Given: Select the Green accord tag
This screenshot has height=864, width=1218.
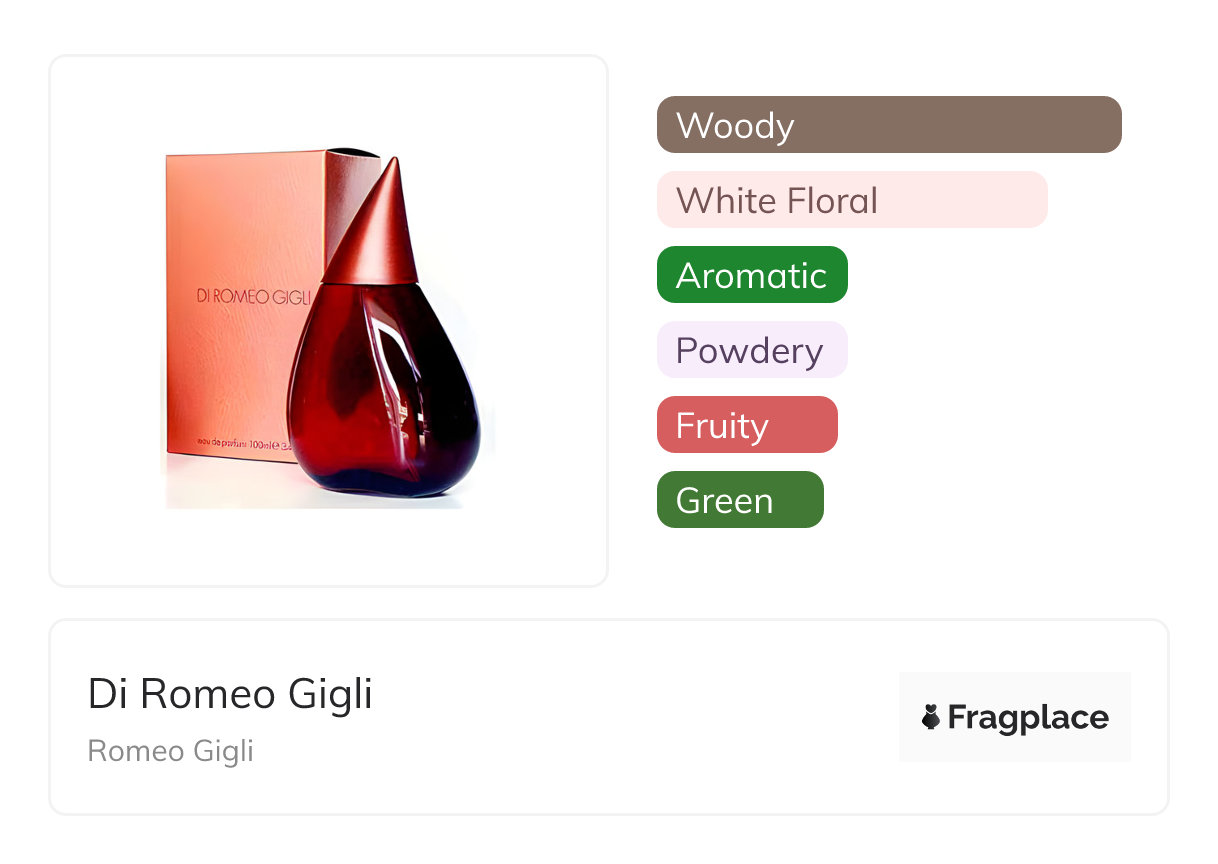Looking at the screenshot, I should pyautogui.click(x=739, y=500).
